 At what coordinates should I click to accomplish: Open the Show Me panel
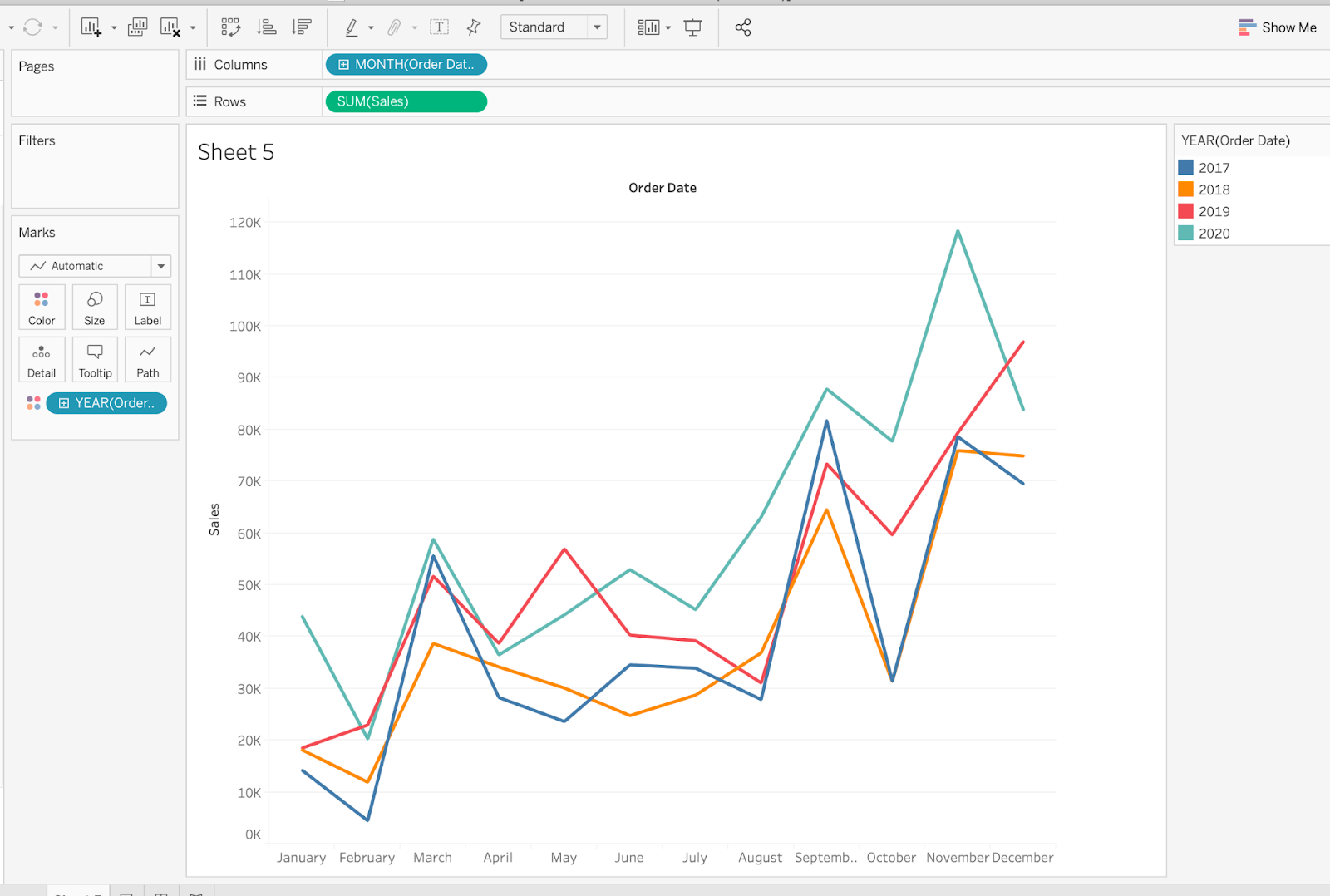[1278, 27]
